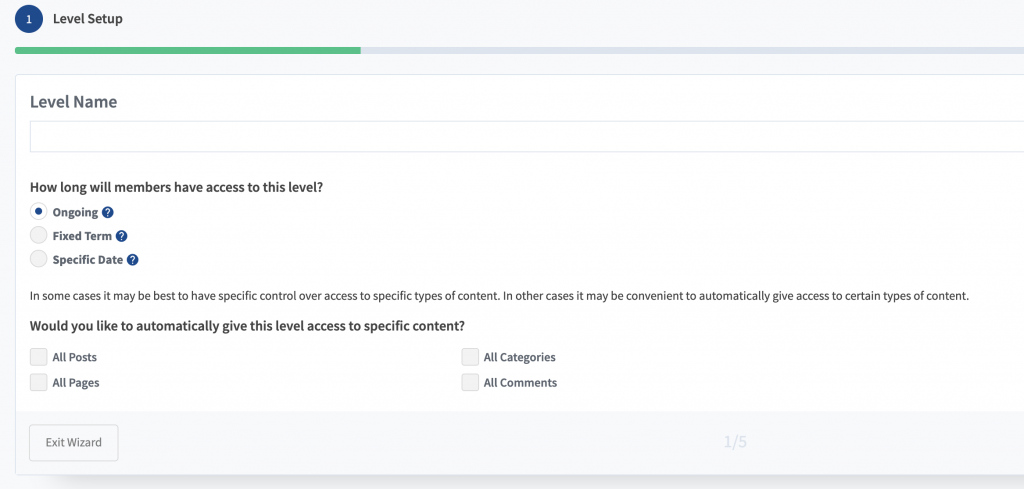Image resolution: width=1024 pixels, height=489 pixels.
Task: Click the All Categories label text
Action: pyautogui.click(x=520, y=358)
